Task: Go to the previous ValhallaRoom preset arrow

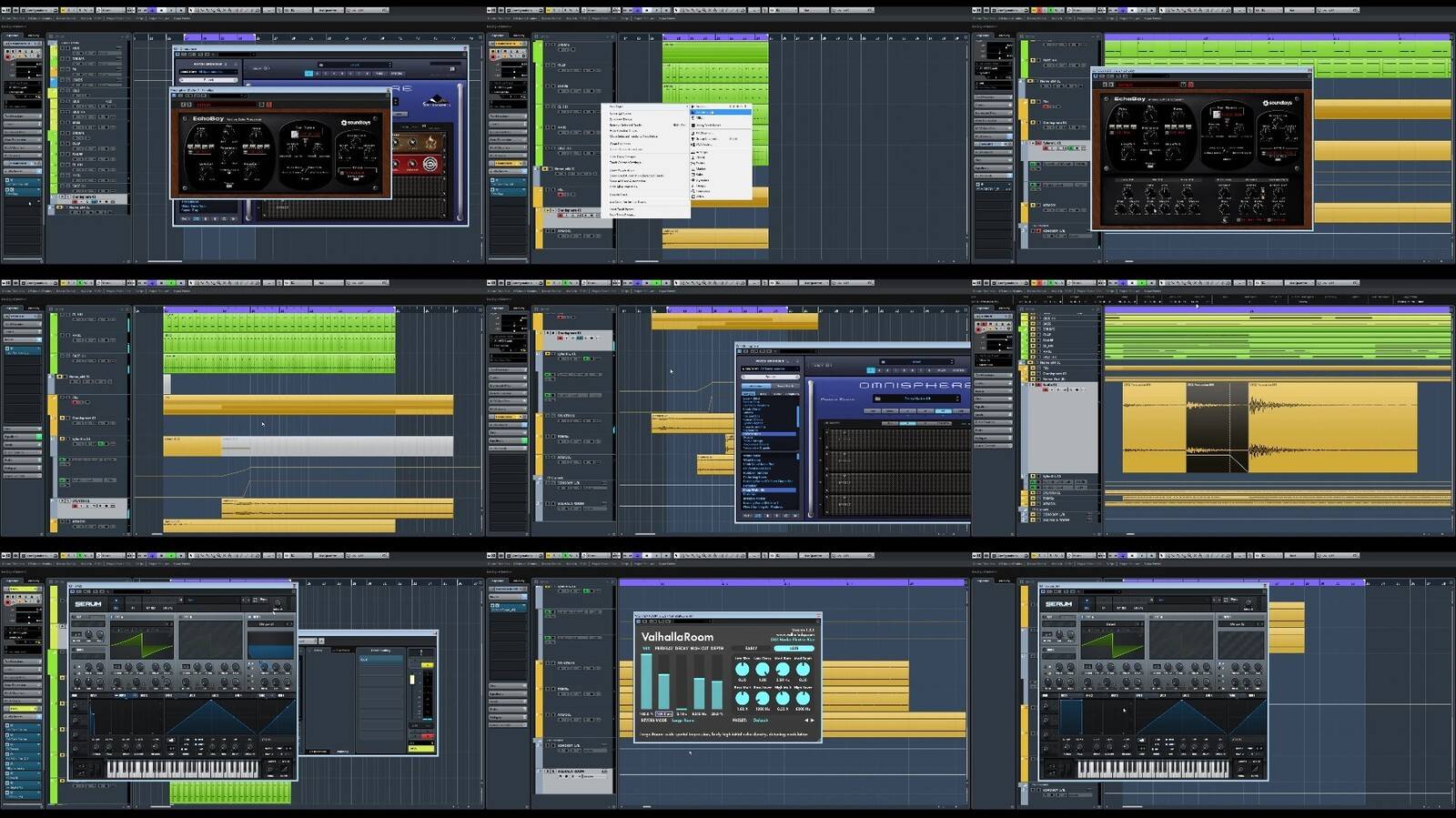Action: pos(806,720)
